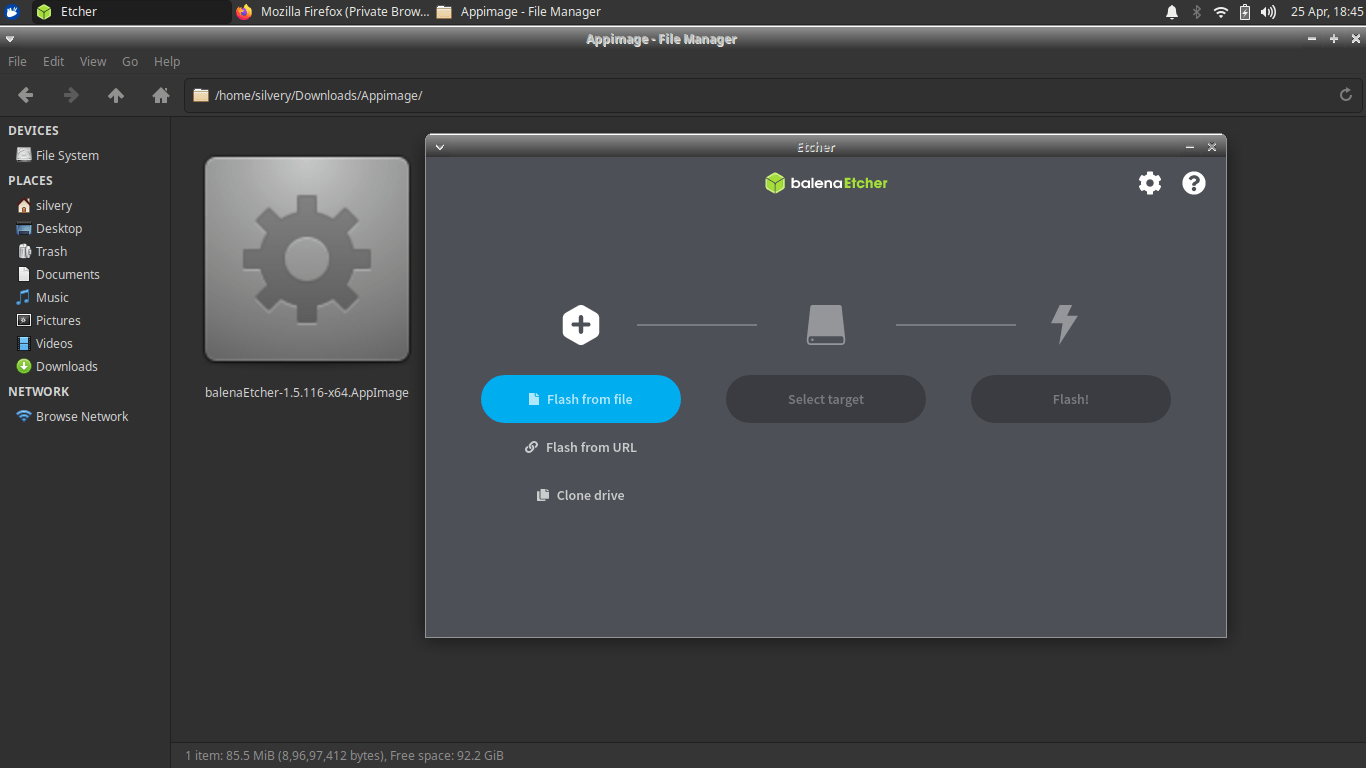Click the clock showing 25 Apr, 18:45

[1327, 12]
